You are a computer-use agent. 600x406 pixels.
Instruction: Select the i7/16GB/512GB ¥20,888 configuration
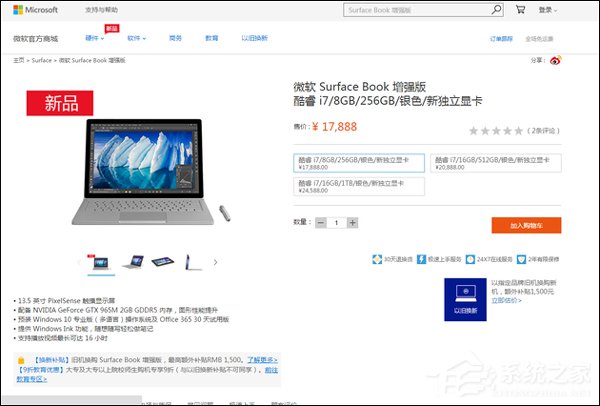click(496, 163)
